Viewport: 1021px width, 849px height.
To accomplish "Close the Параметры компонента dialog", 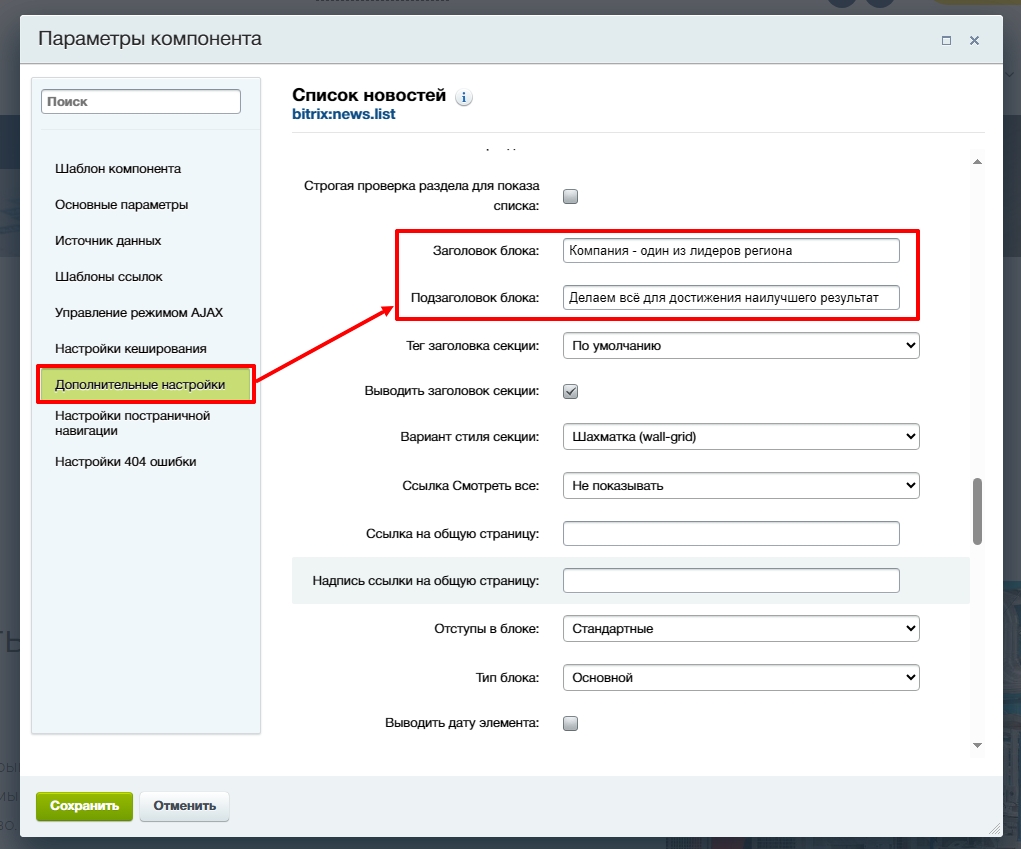I will (974, 41).
